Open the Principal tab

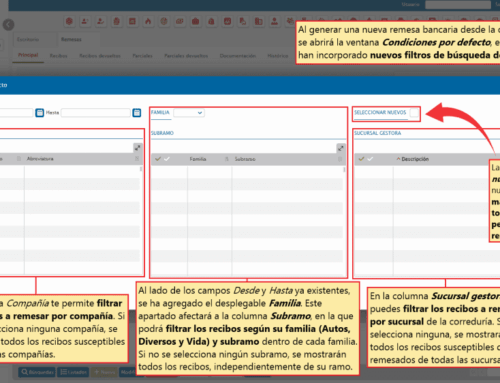(28, 55)
